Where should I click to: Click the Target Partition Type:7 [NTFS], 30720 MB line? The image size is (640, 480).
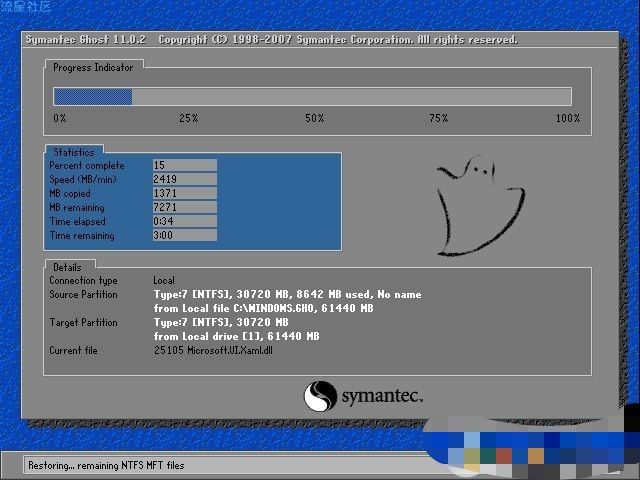coord(221,322)
